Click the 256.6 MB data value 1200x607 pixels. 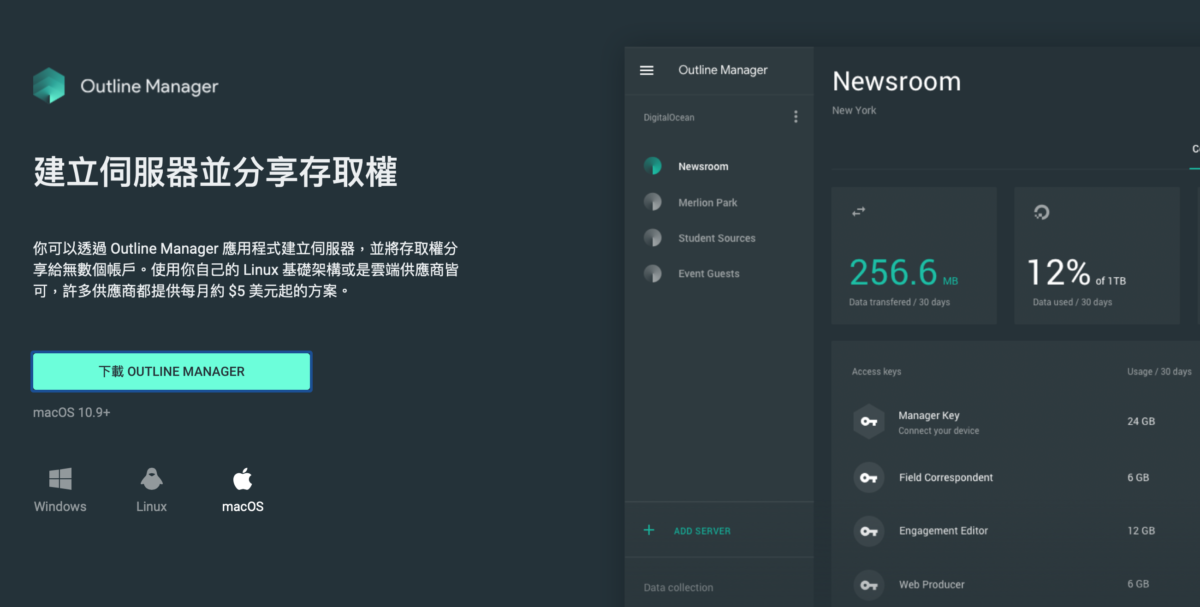tap(904, 272)
